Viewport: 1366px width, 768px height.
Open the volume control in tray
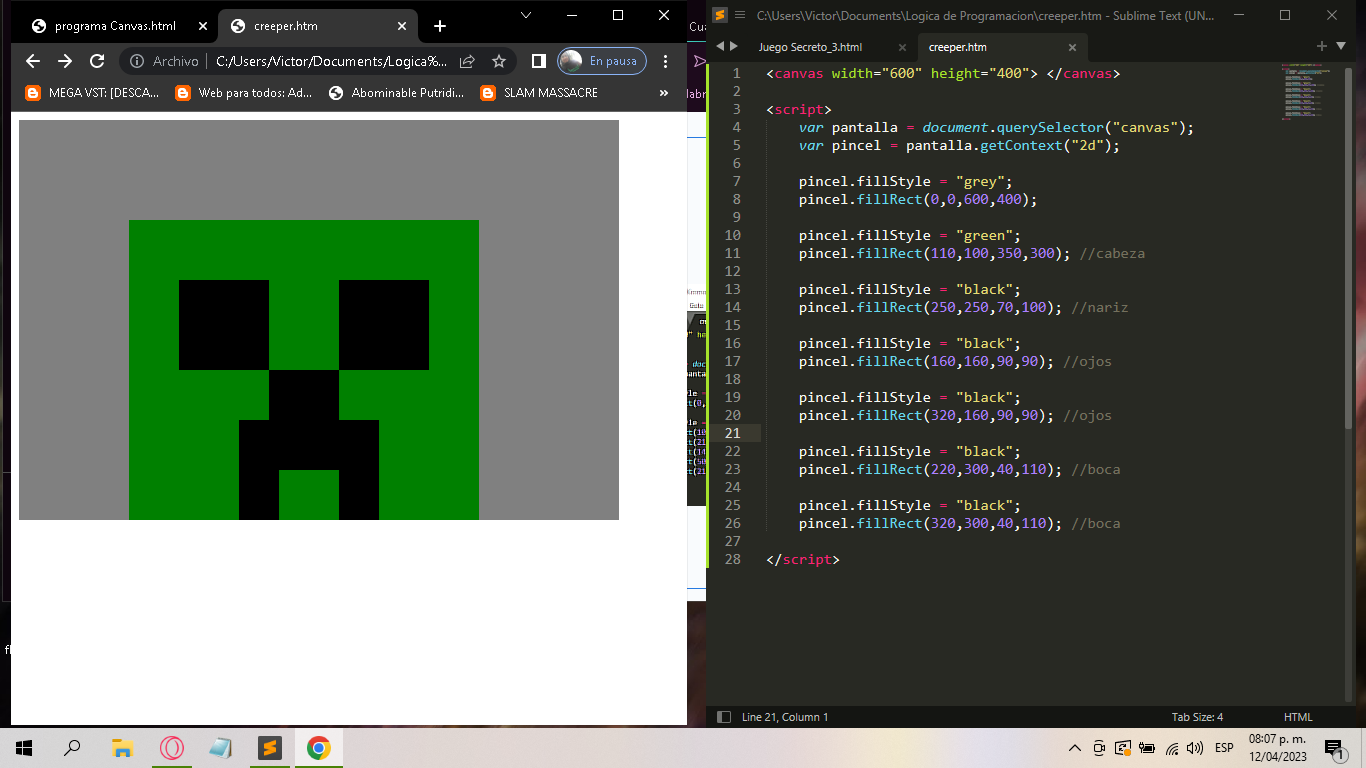pyautogui.click(x=1195, y=748)
